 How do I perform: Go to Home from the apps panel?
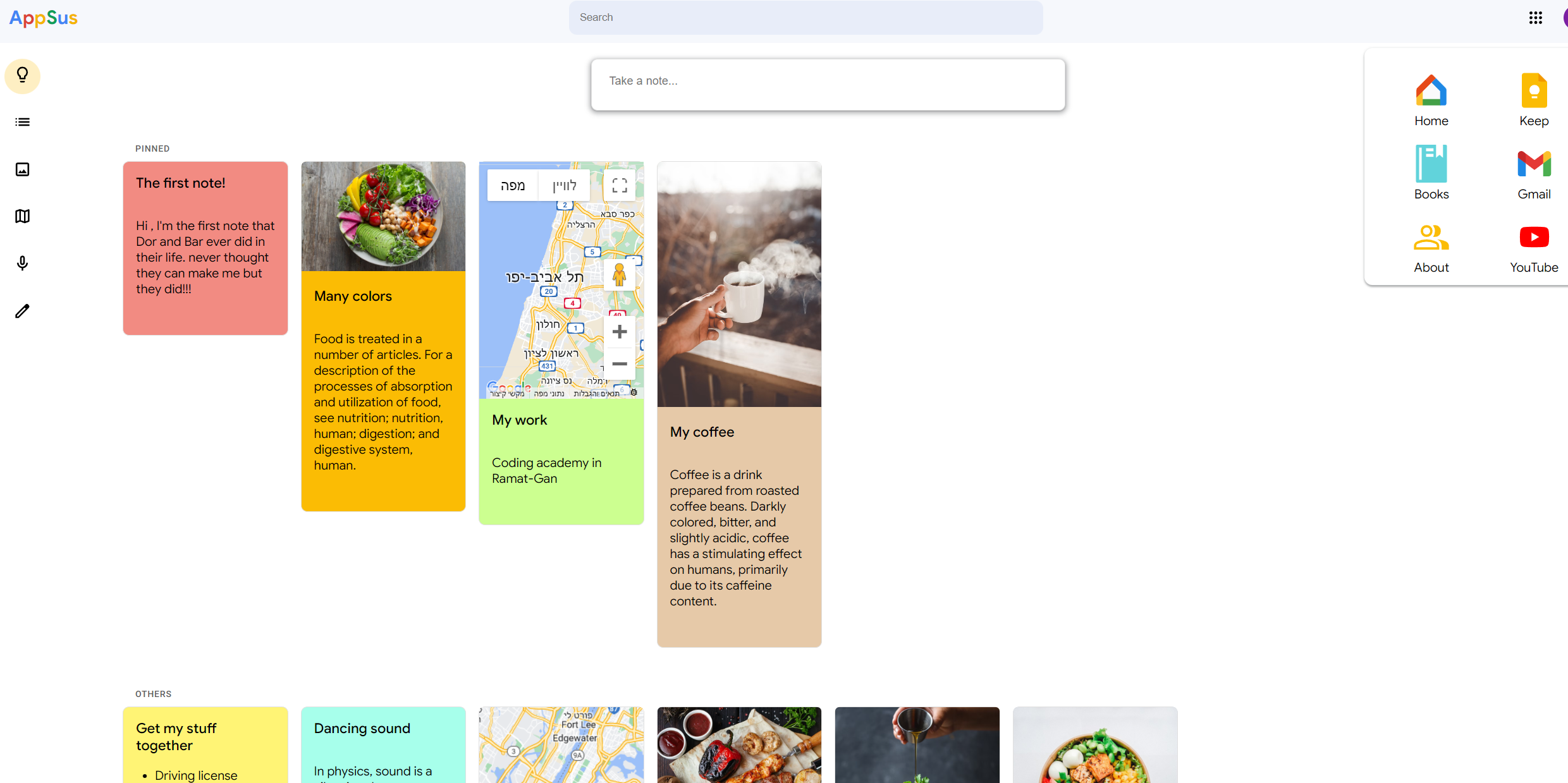(x=1431, y=100)
